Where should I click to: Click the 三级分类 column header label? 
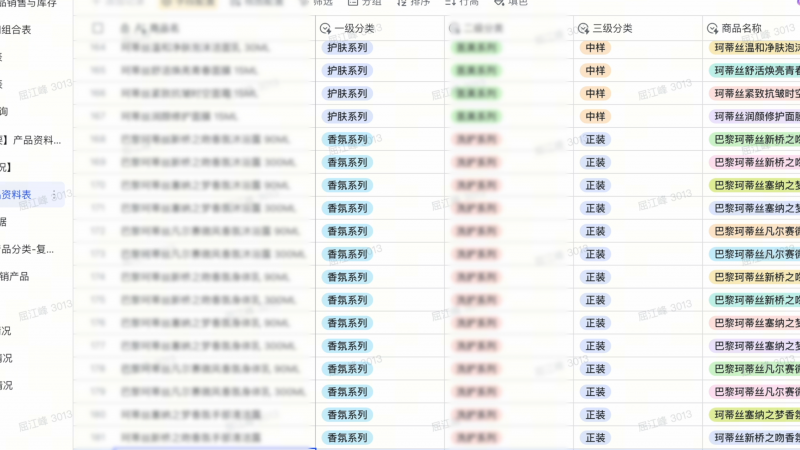click(614, 29)
